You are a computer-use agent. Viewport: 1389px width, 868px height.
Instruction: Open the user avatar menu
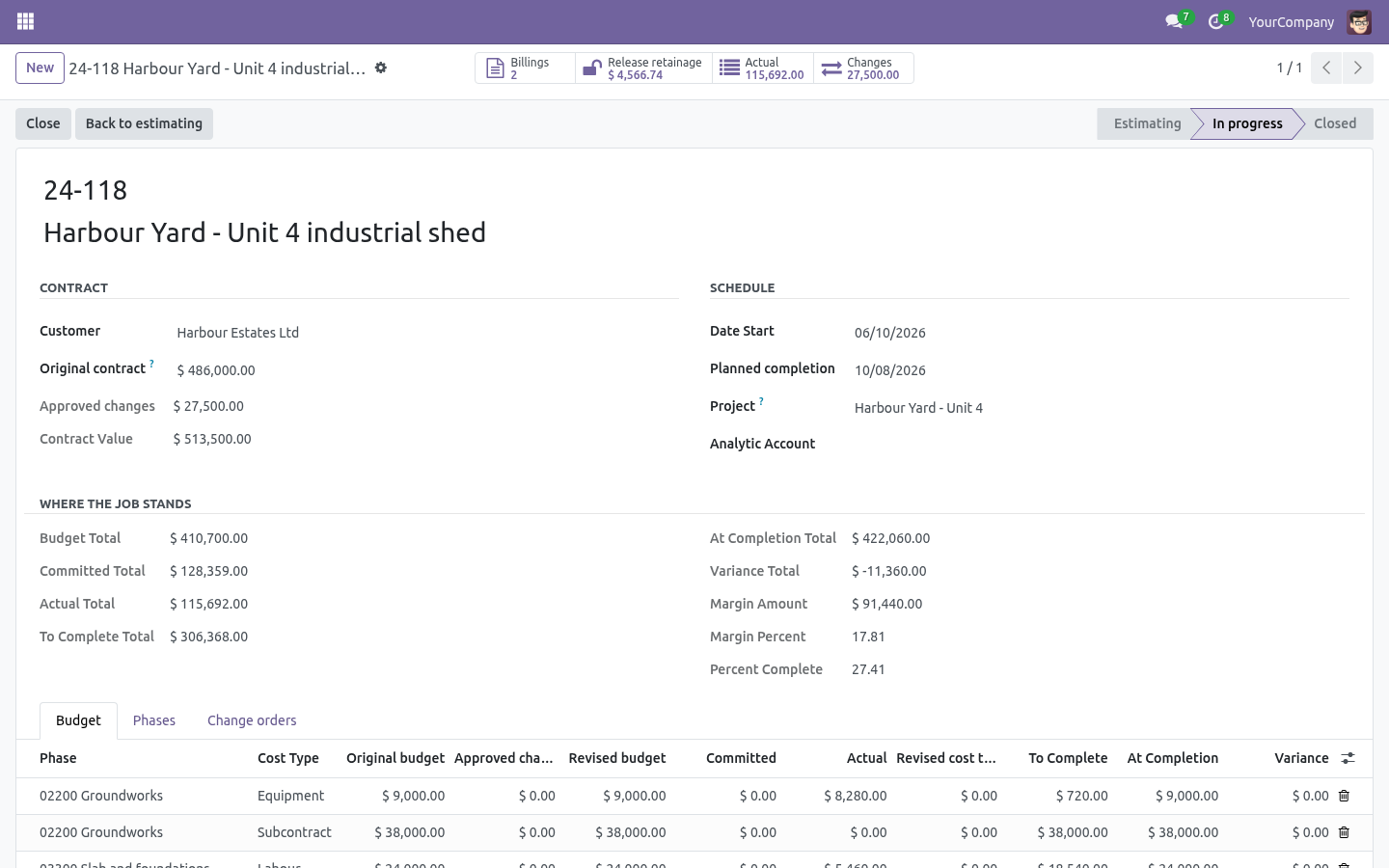[x=1359, y=21]
